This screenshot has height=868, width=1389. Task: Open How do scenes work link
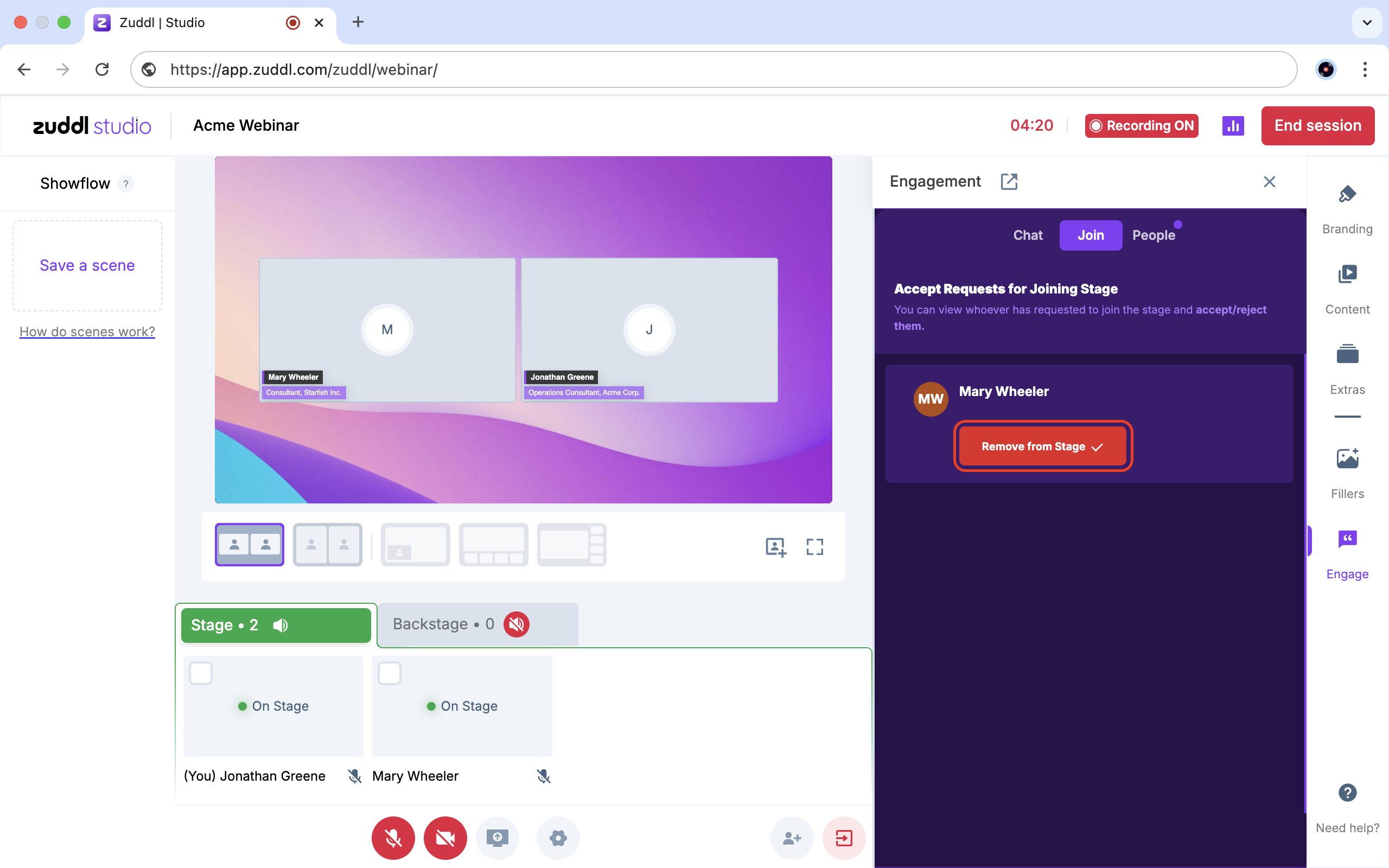[87, 331]
